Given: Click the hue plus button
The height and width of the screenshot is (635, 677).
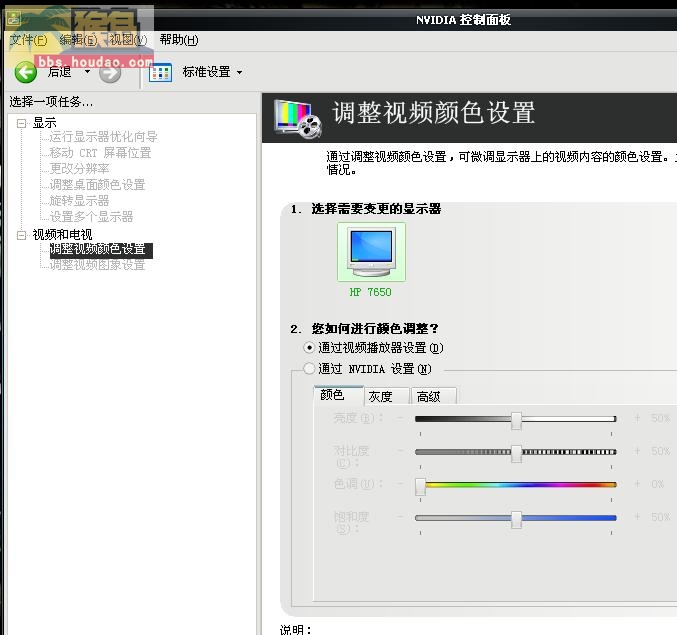Looking at the screenshot, I should point(637,484).
